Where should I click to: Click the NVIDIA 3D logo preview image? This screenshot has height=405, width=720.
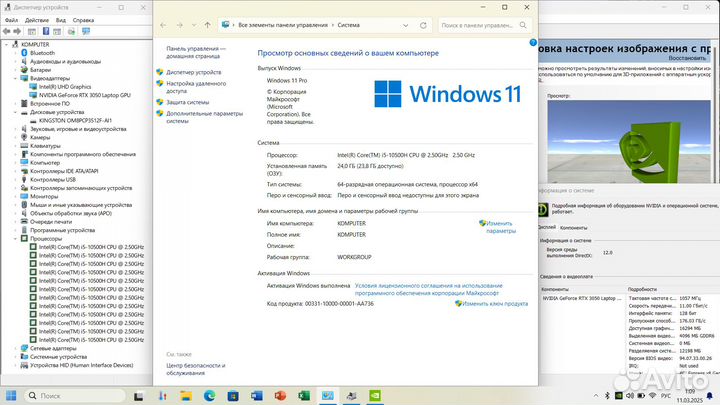pyautogui.click(x=629, y=141)
